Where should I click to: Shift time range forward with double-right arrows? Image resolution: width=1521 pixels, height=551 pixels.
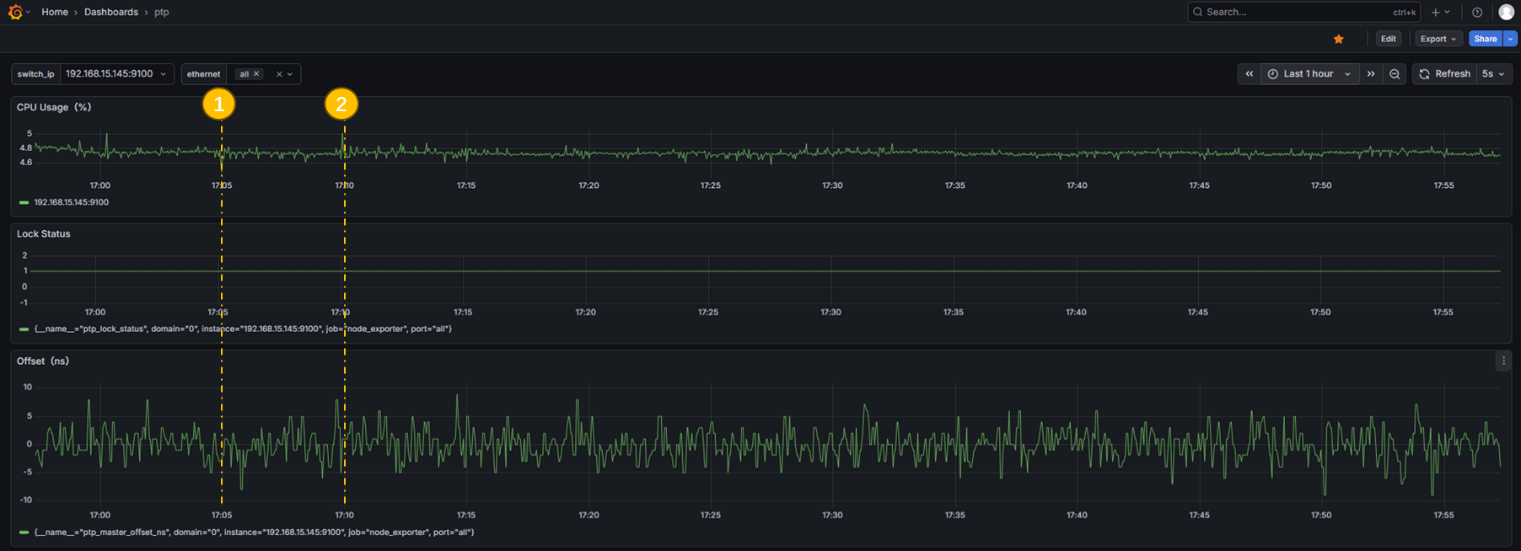click(1371, 74)
